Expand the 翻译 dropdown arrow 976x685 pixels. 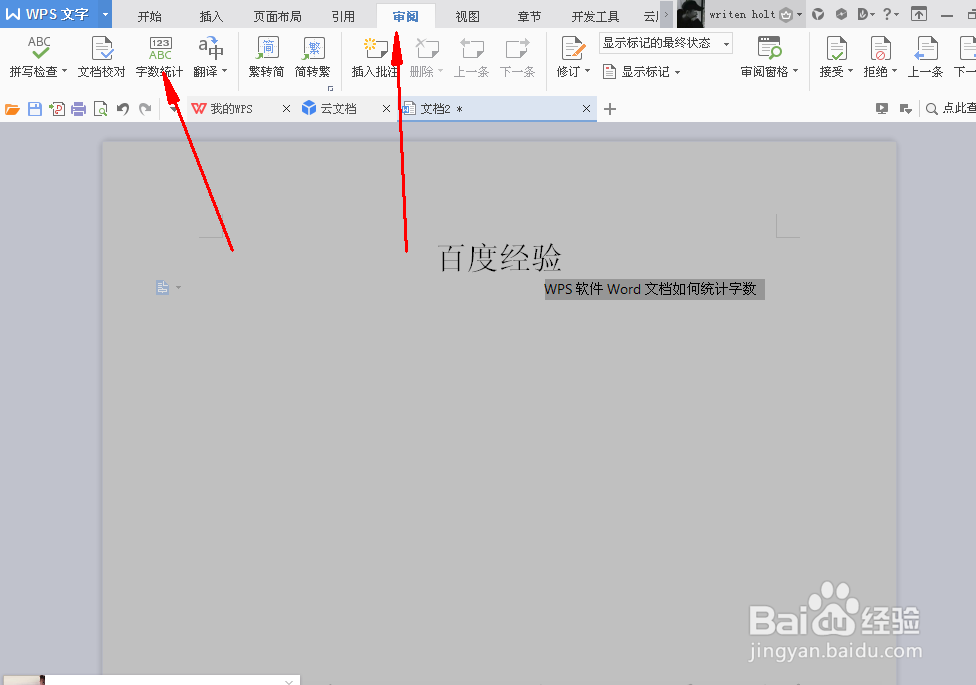(225, 71)
